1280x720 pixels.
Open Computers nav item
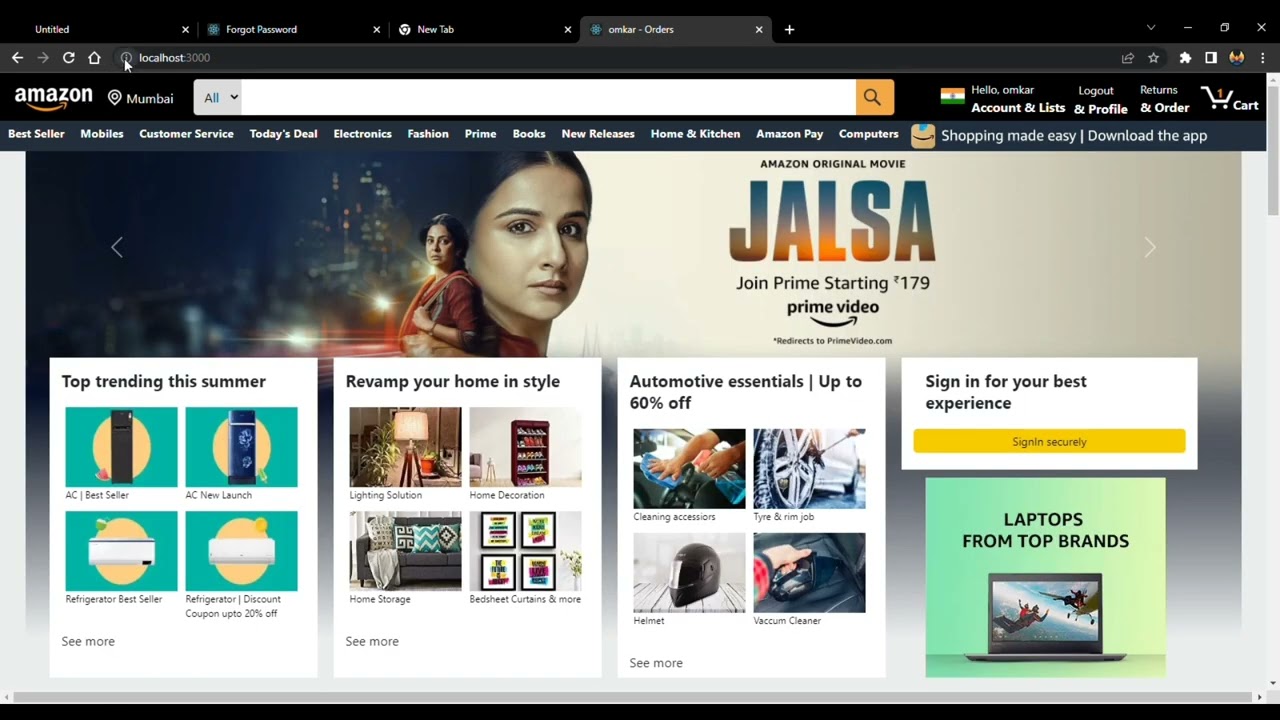click(868, 134)
